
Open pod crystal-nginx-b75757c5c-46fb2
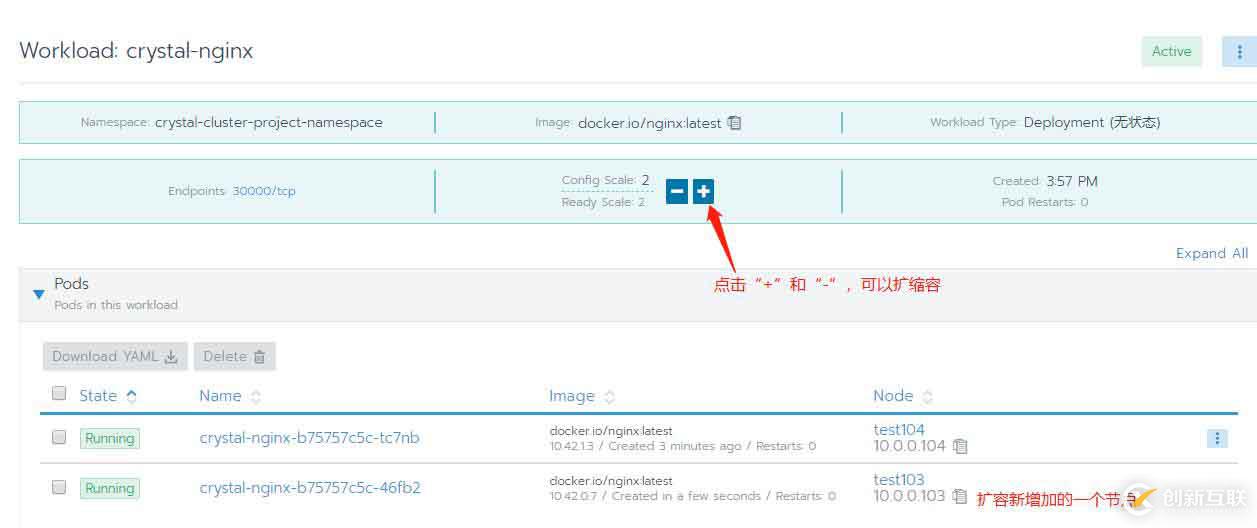(x=309, y=488)
